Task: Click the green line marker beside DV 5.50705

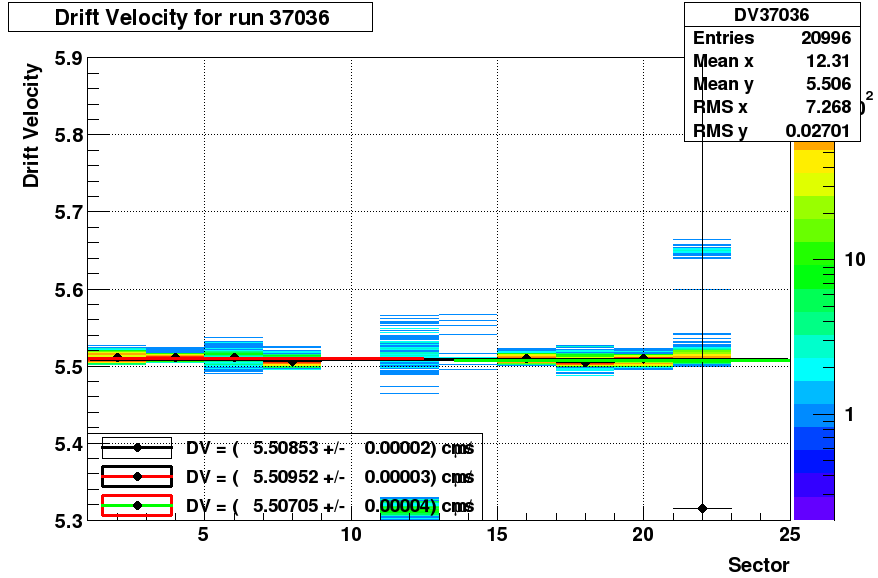Action: point(137,506)
